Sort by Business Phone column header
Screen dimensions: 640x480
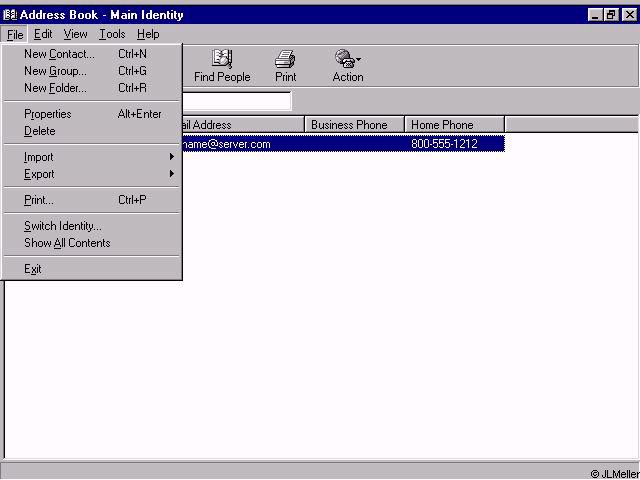click(354, 125)
